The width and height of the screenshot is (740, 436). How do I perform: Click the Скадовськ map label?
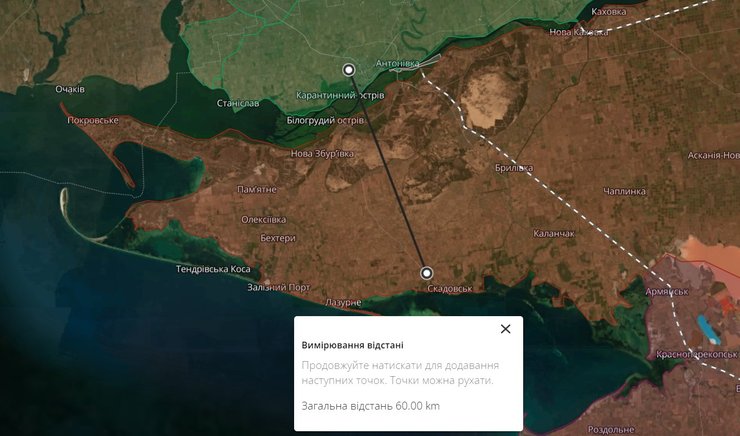tap(449, 289)
